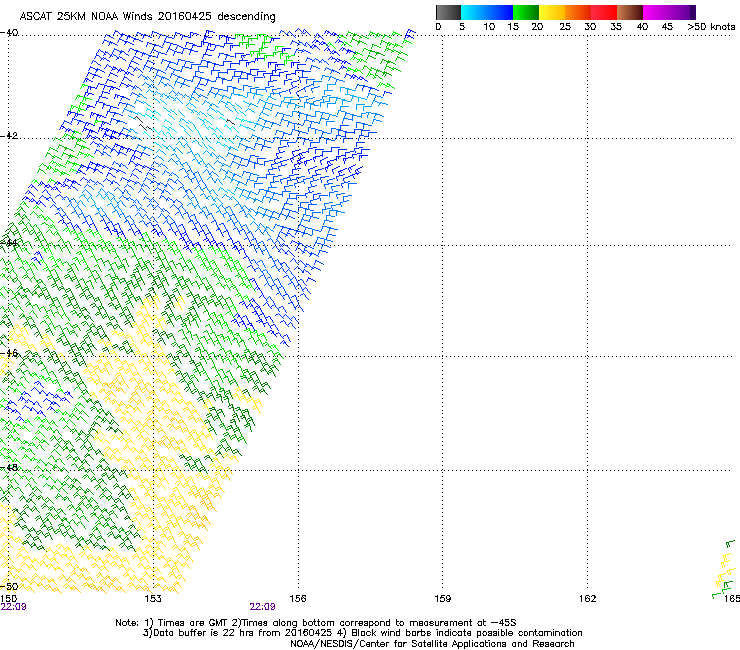The image size is (740, 650).
Task: Click the longitude label 150
Action: point(8,599)
